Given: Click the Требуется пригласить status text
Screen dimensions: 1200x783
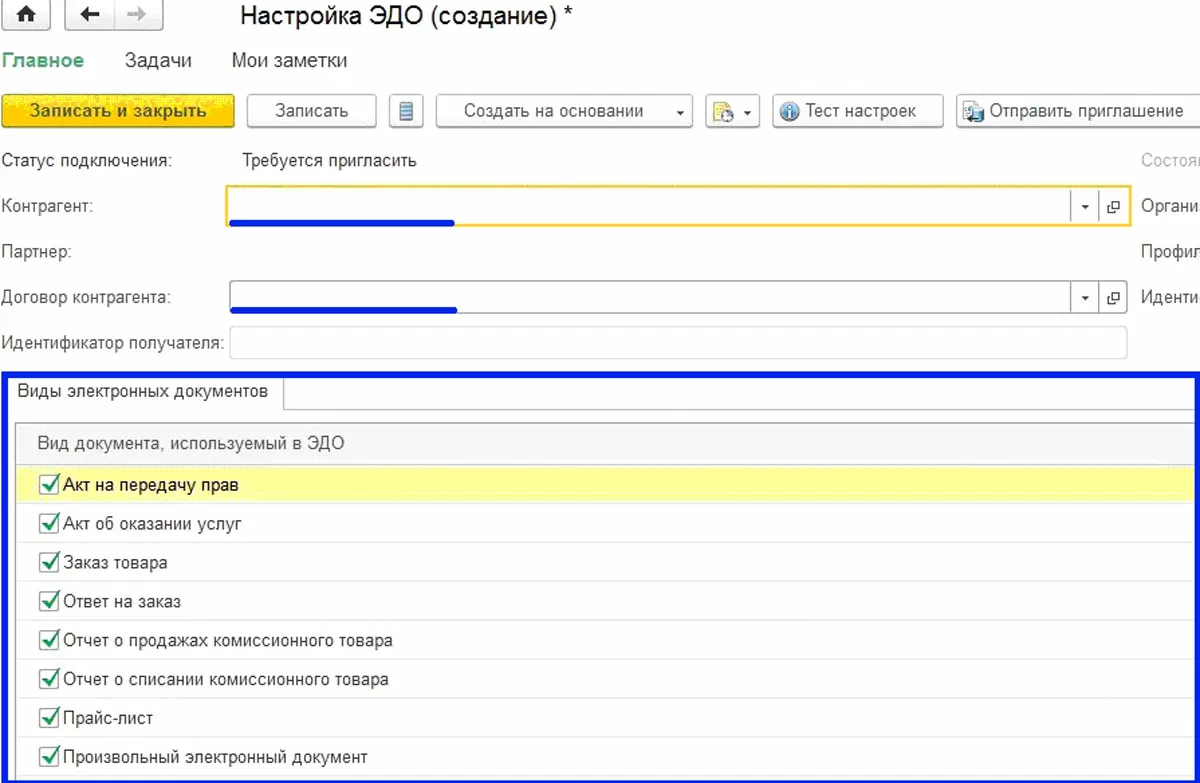Looking at the screenshot, I should (329, 161).
